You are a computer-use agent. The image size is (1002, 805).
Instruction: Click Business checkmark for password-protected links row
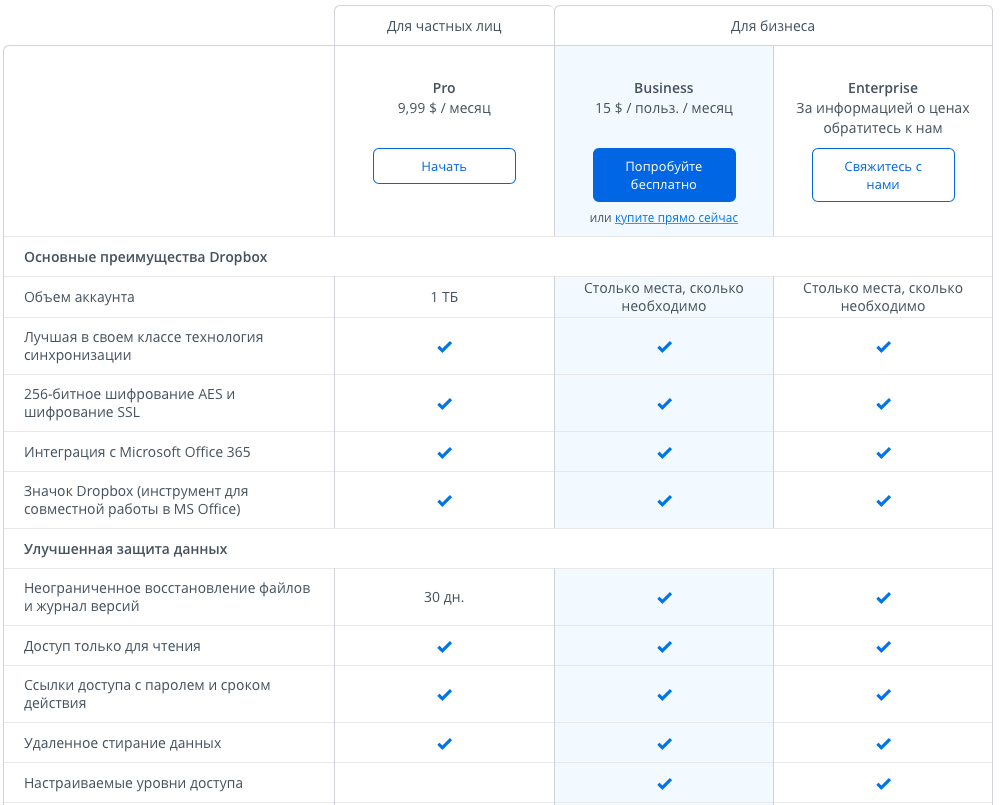coord(664,695)
